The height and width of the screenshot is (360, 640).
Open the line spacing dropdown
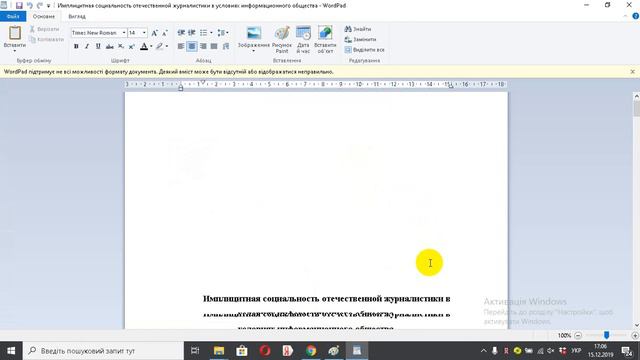coord(223,33)
